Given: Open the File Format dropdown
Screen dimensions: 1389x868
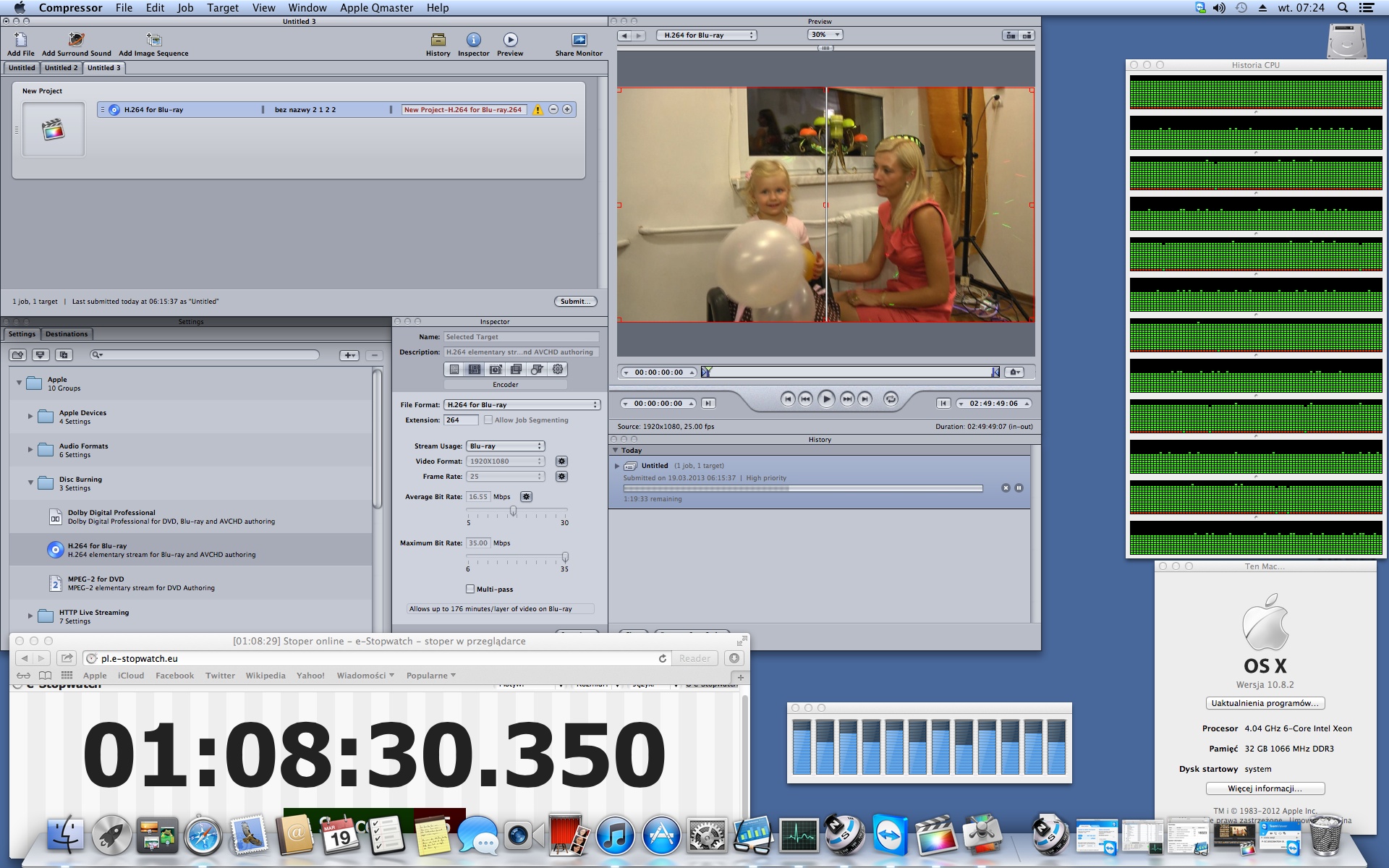Looking at the screenshot, I should point(522,405).
